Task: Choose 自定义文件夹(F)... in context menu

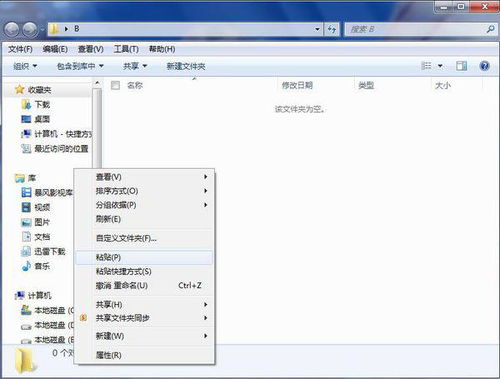Action: [x=144, y=238]
